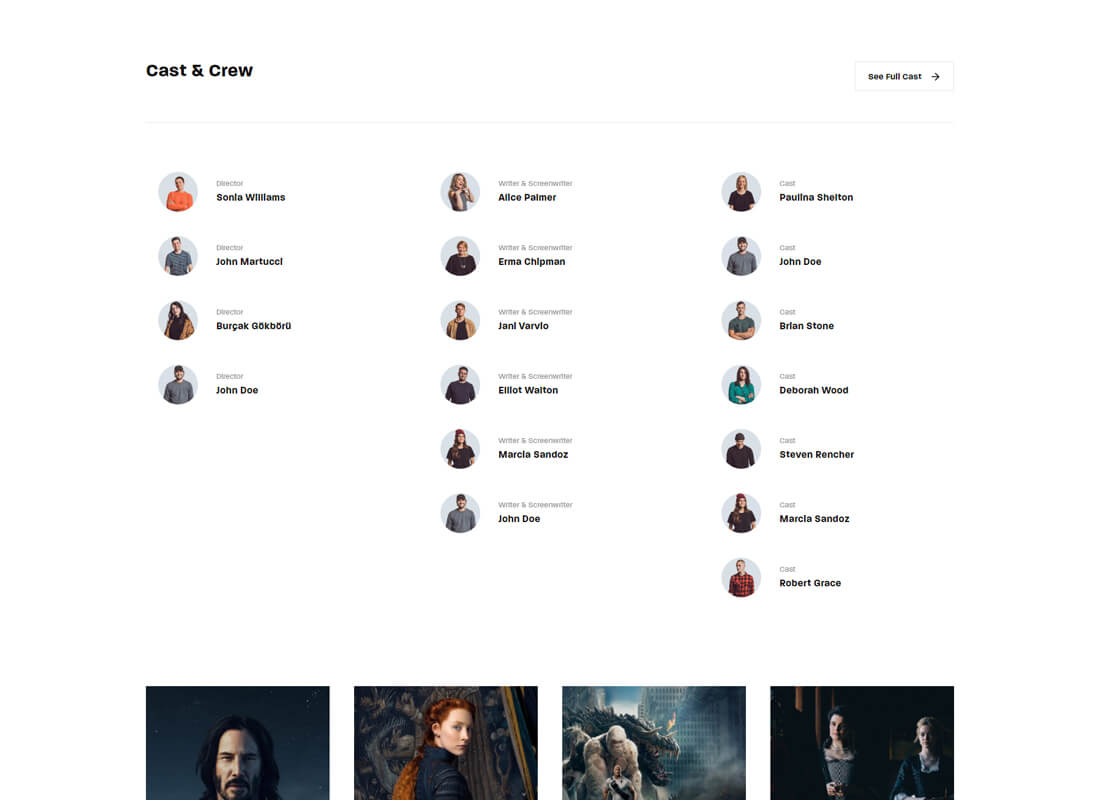Open the red-haired woman movie poster

tap(446, 743)
